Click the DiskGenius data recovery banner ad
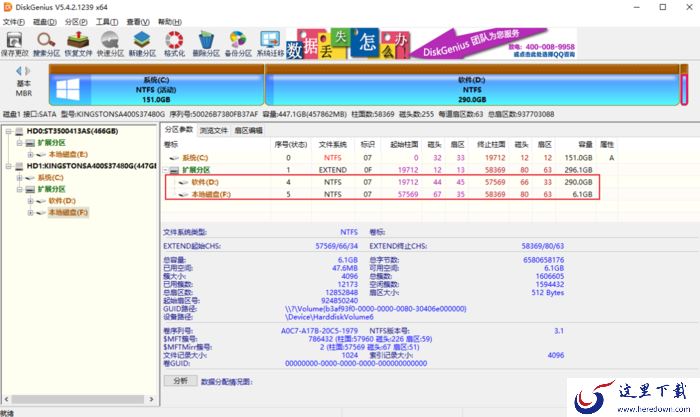This screenshot has width=700, height=417. pyautogui.click(x=431, y=44)
